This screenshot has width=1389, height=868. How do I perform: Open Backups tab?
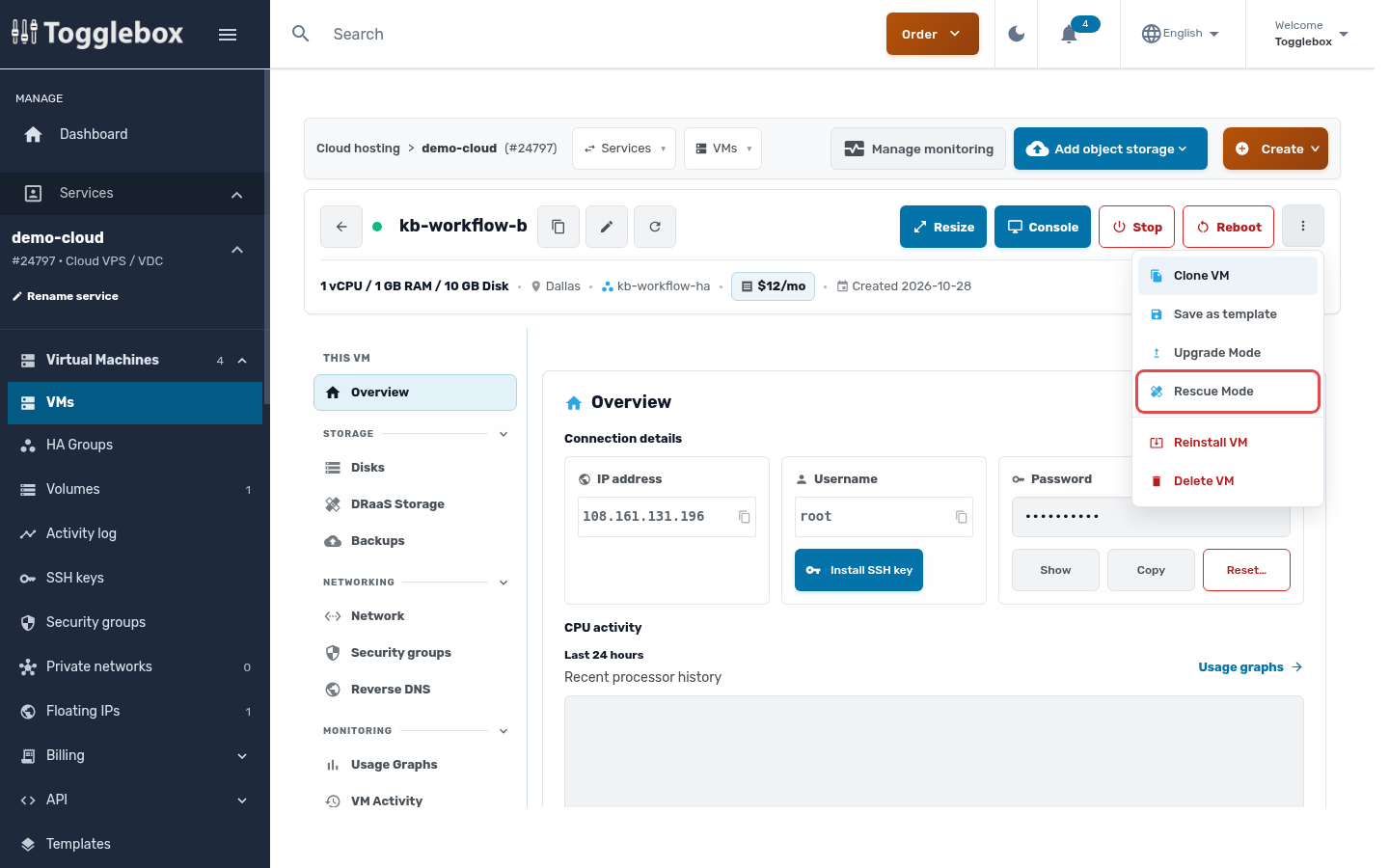click(x=415, y=541)
